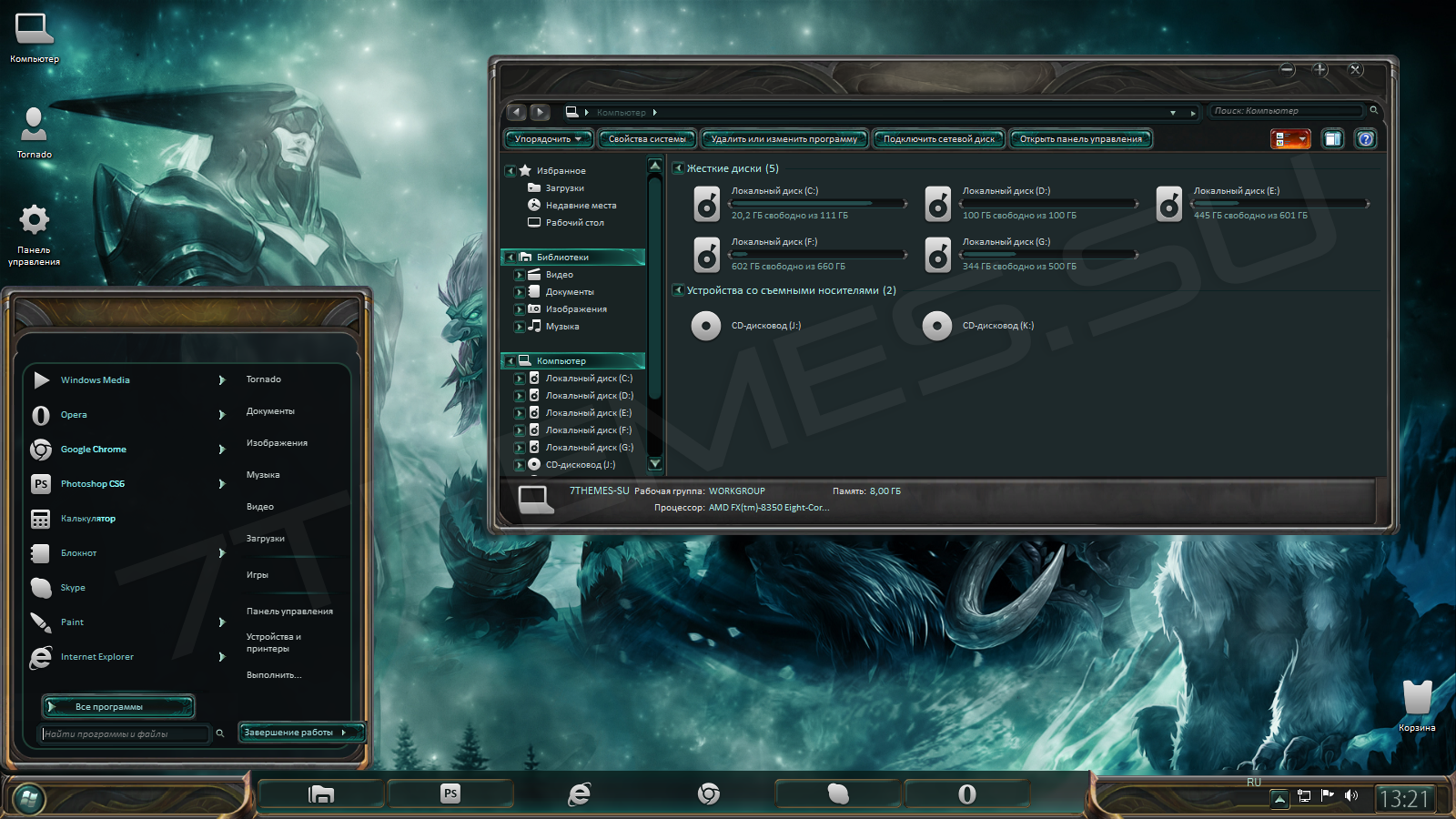Select Панель управления in the Start menu
This screenshot has width=1456, height=819.
(x=289, y=612)
